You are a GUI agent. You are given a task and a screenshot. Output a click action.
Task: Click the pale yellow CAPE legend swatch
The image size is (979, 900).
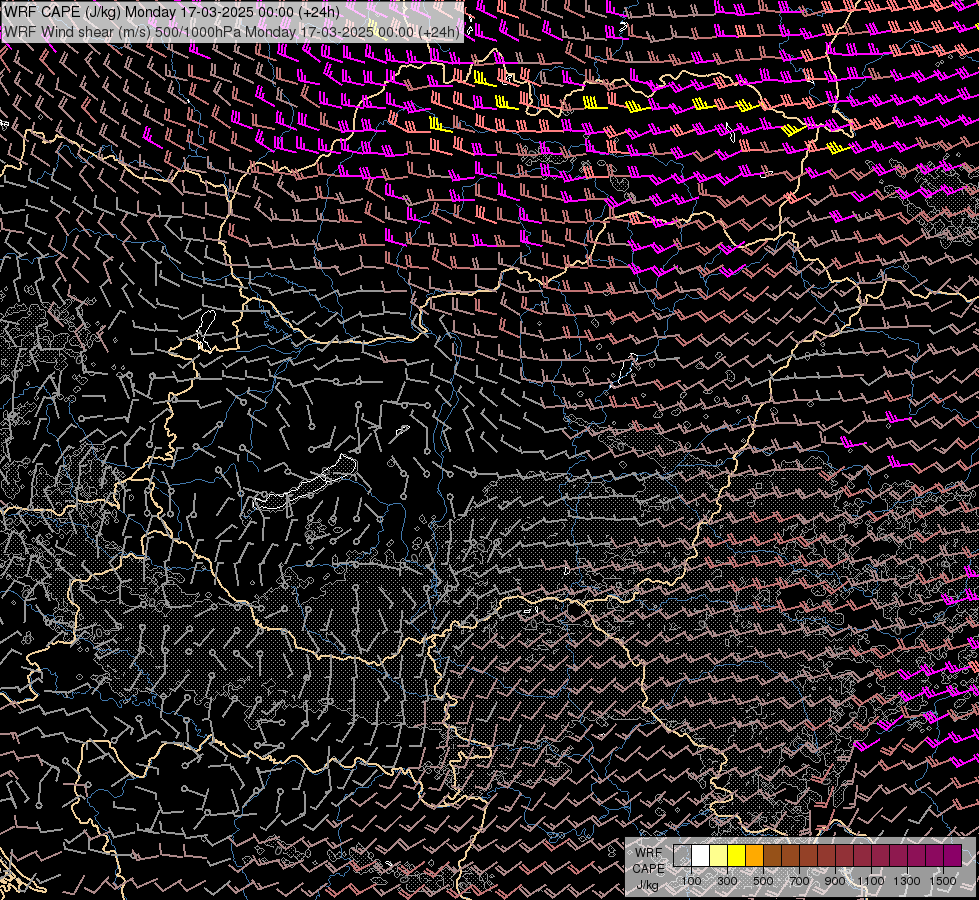click(x=719, y=855)
